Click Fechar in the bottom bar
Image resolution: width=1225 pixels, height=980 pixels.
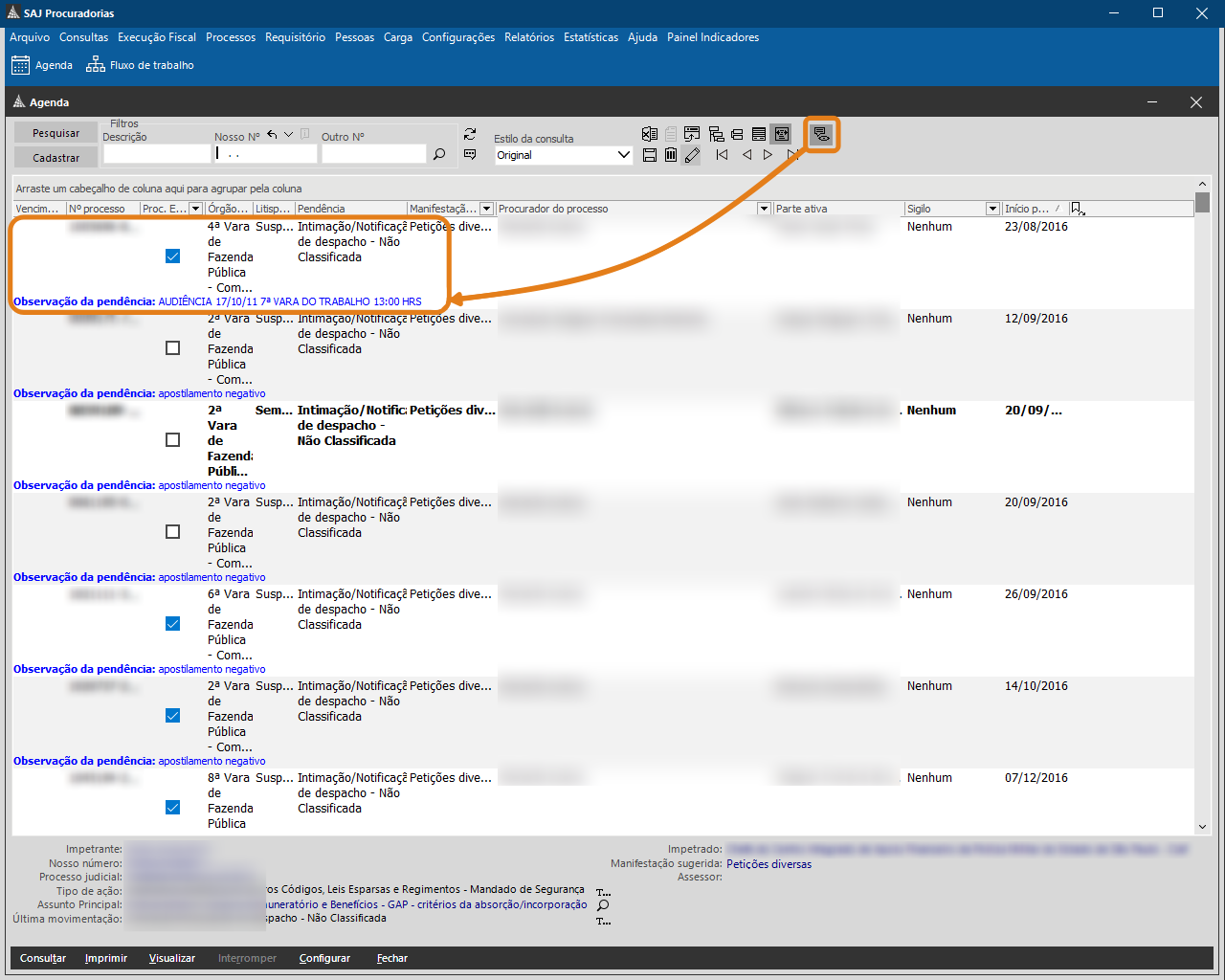point(392,958)
